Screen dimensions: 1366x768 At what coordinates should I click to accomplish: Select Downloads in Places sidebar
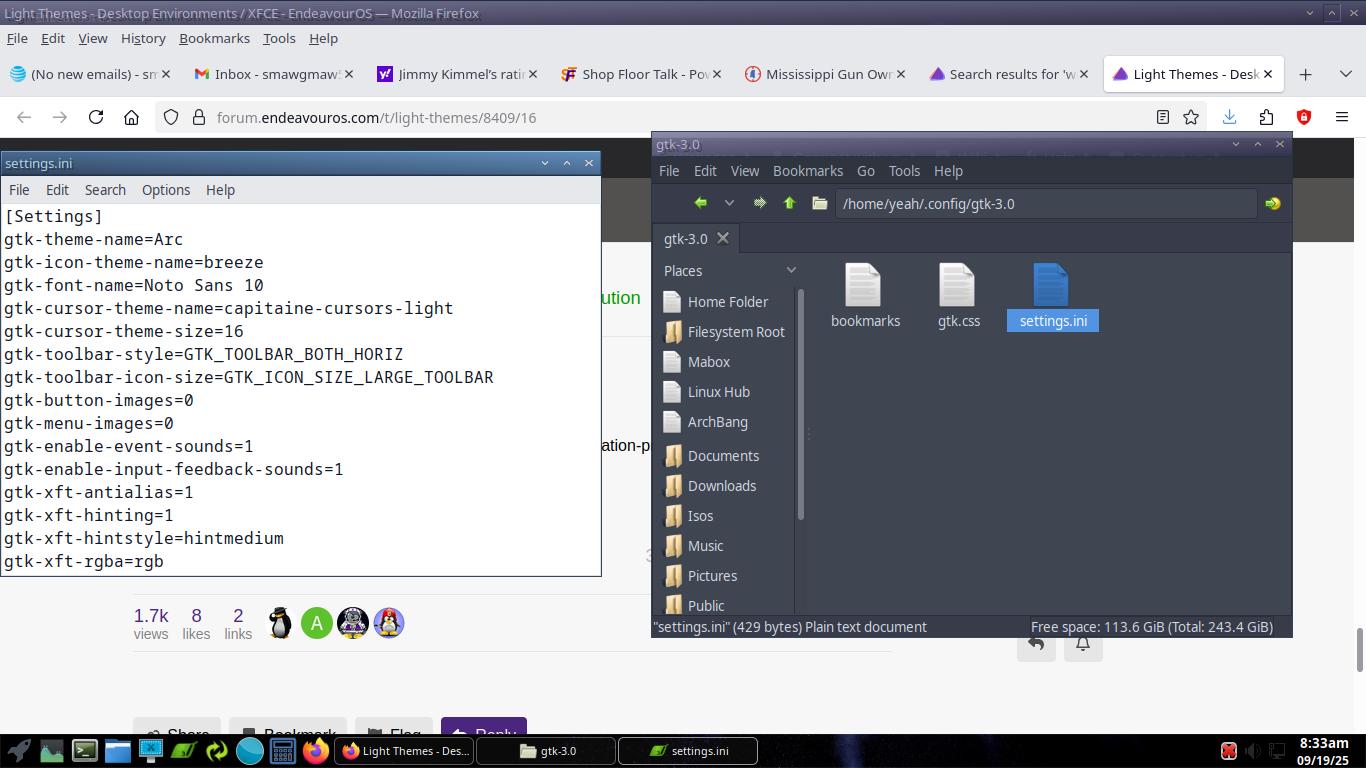pyautogui.click(x=721, y=486)
